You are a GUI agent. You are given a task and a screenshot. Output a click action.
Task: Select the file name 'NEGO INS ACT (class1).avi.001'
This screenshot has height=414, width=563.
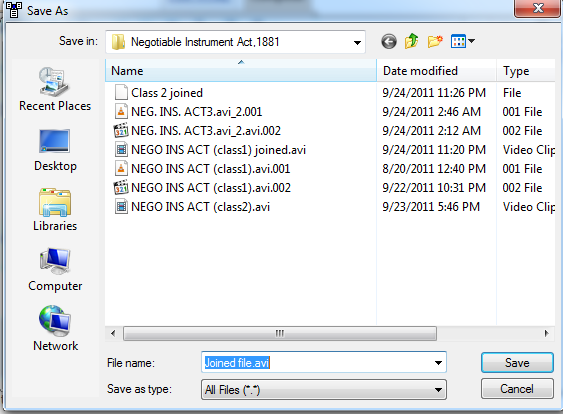click(210, 169)
